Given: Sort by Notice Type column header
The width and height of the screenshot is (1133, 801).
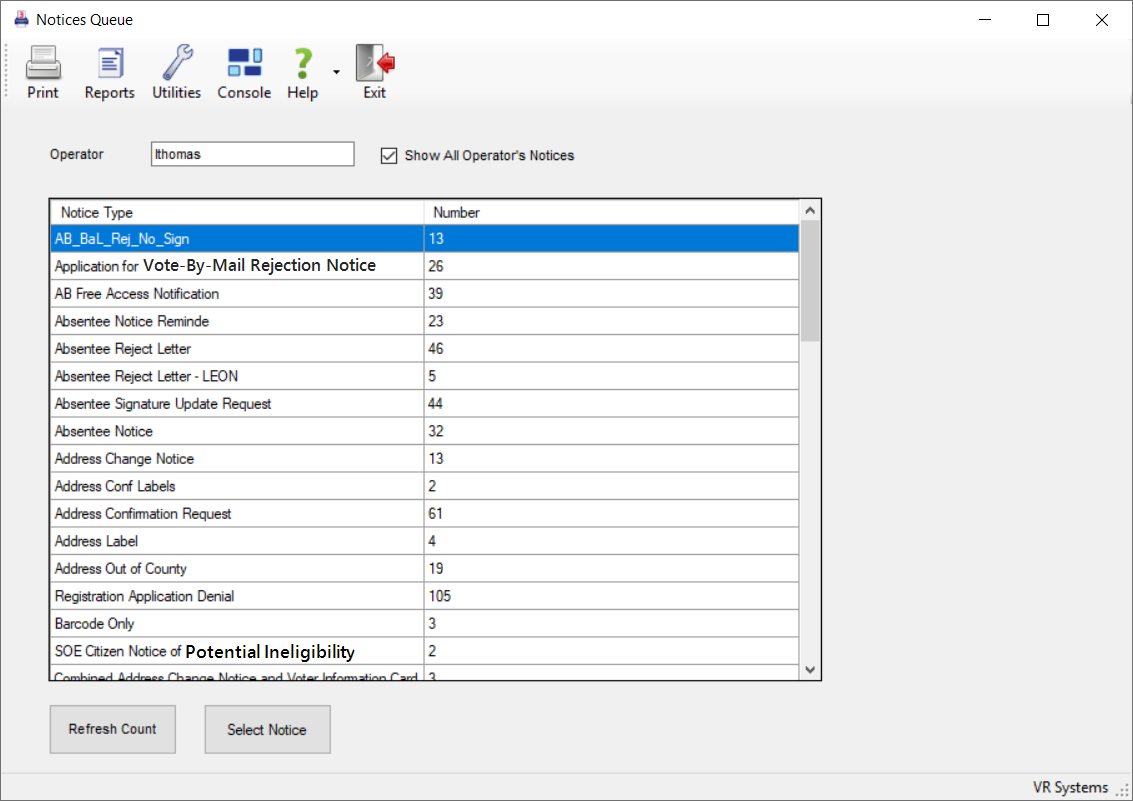Looking at the screenshot, I should point(236,212).
